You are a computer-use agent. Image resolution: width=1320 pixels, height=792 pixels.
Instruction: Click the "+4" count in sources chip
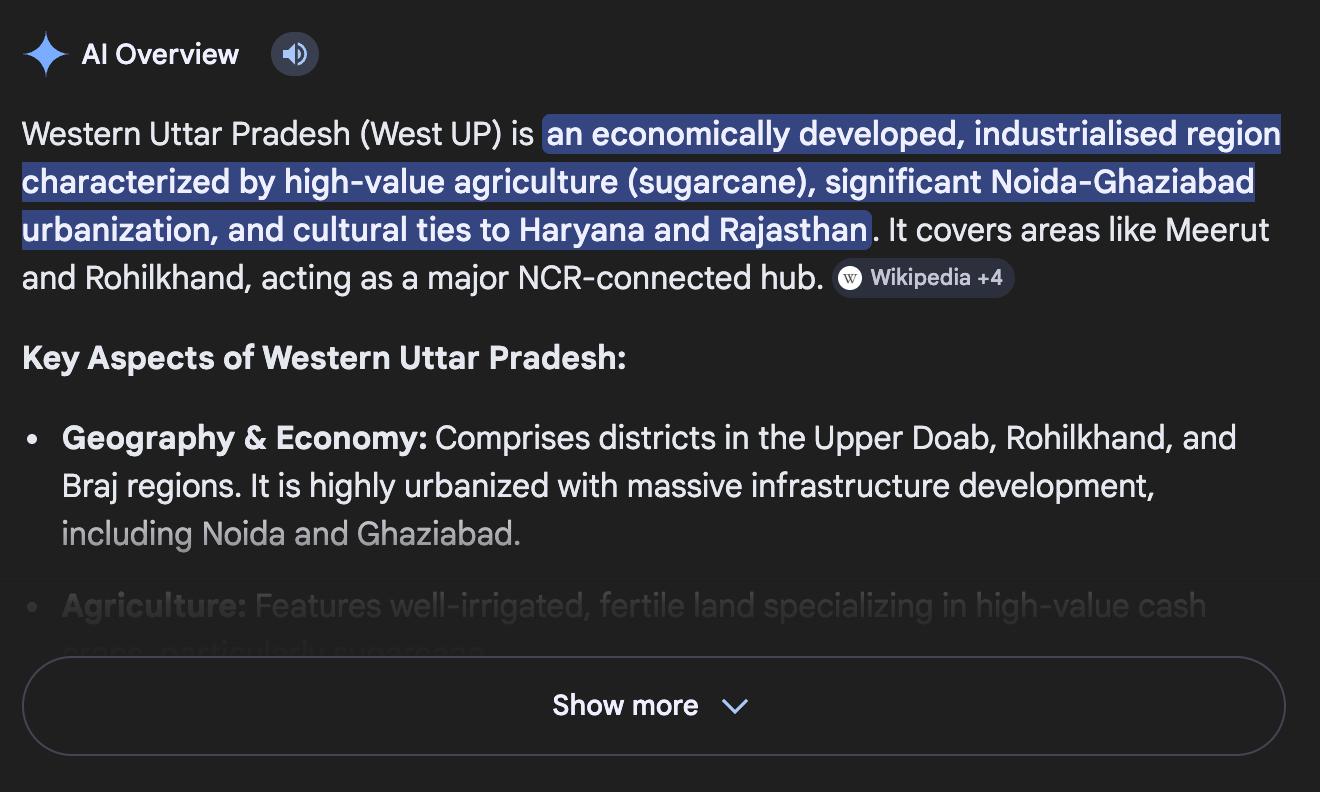pos(989,278)
